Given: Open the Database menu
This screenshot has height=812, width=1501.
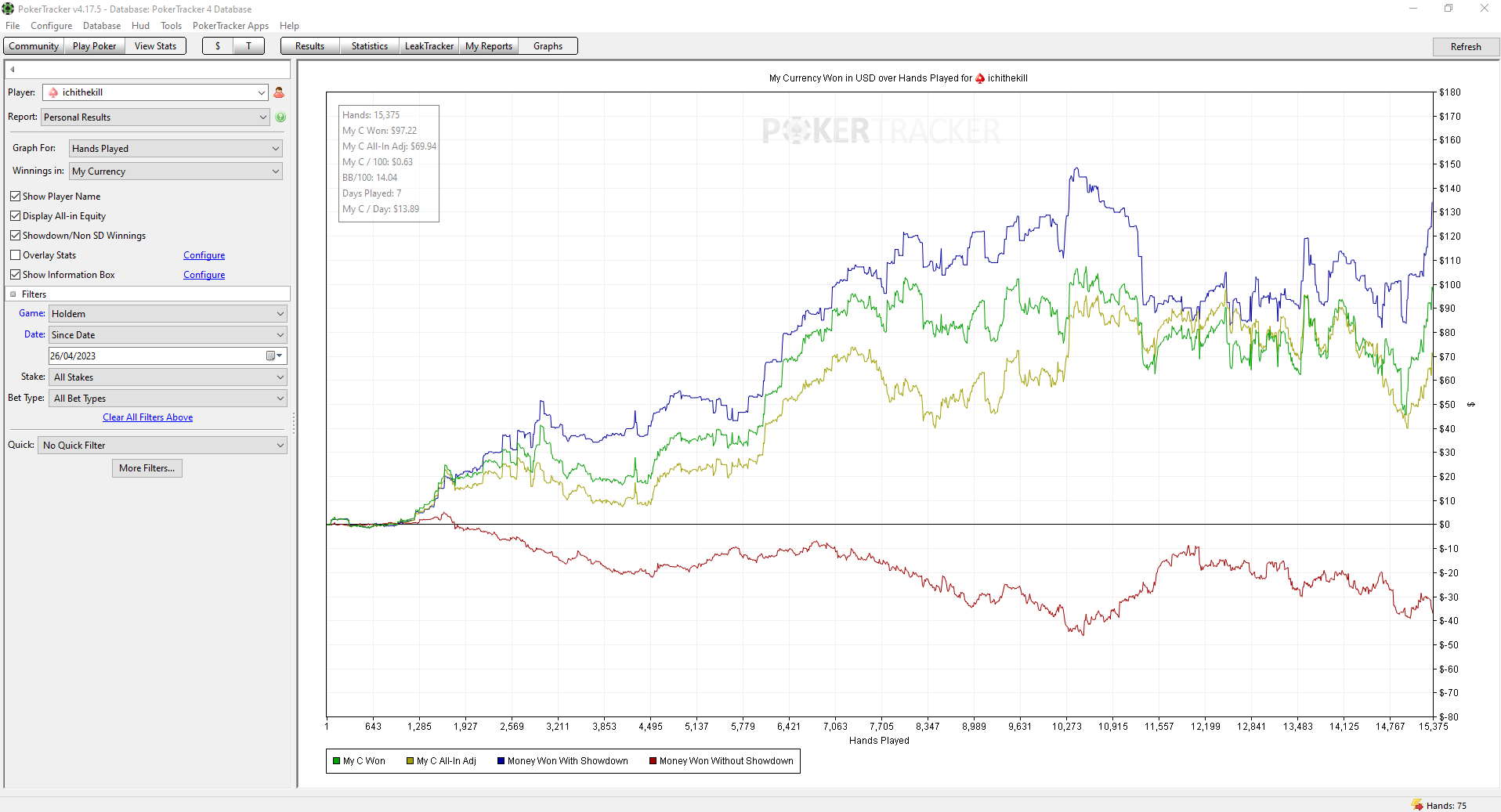Looking at the screenshot, I should [102, 26].
